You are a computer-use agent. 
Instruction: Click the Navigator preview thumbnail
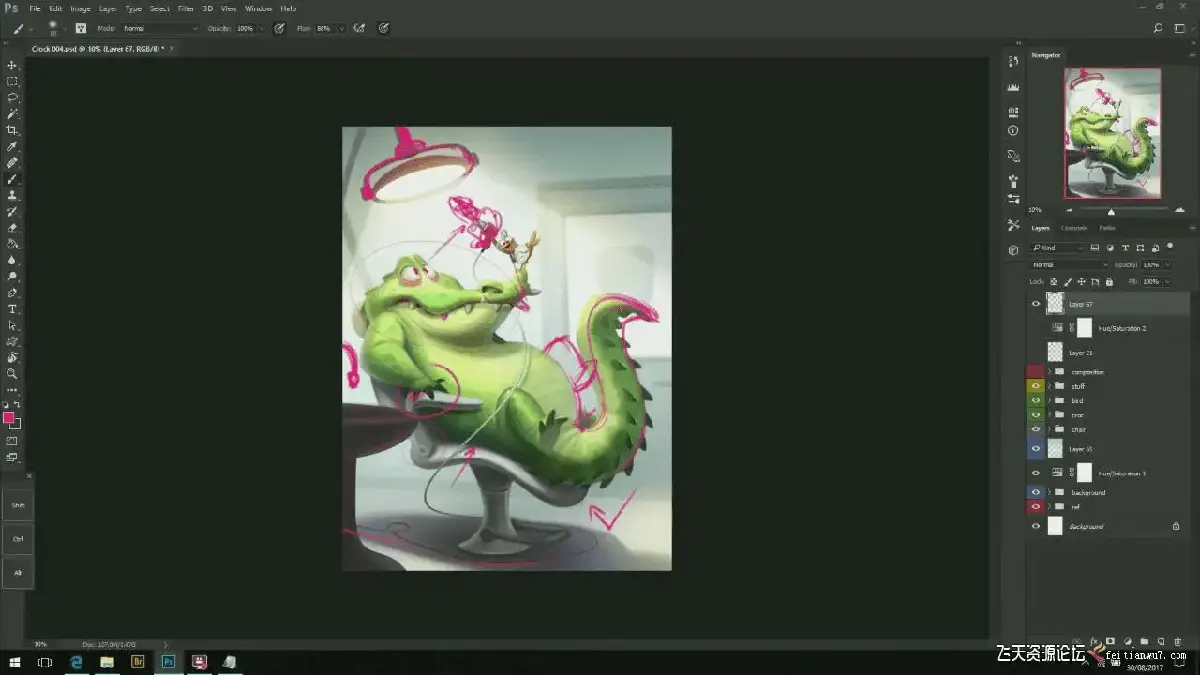[x=1112, y=133]
